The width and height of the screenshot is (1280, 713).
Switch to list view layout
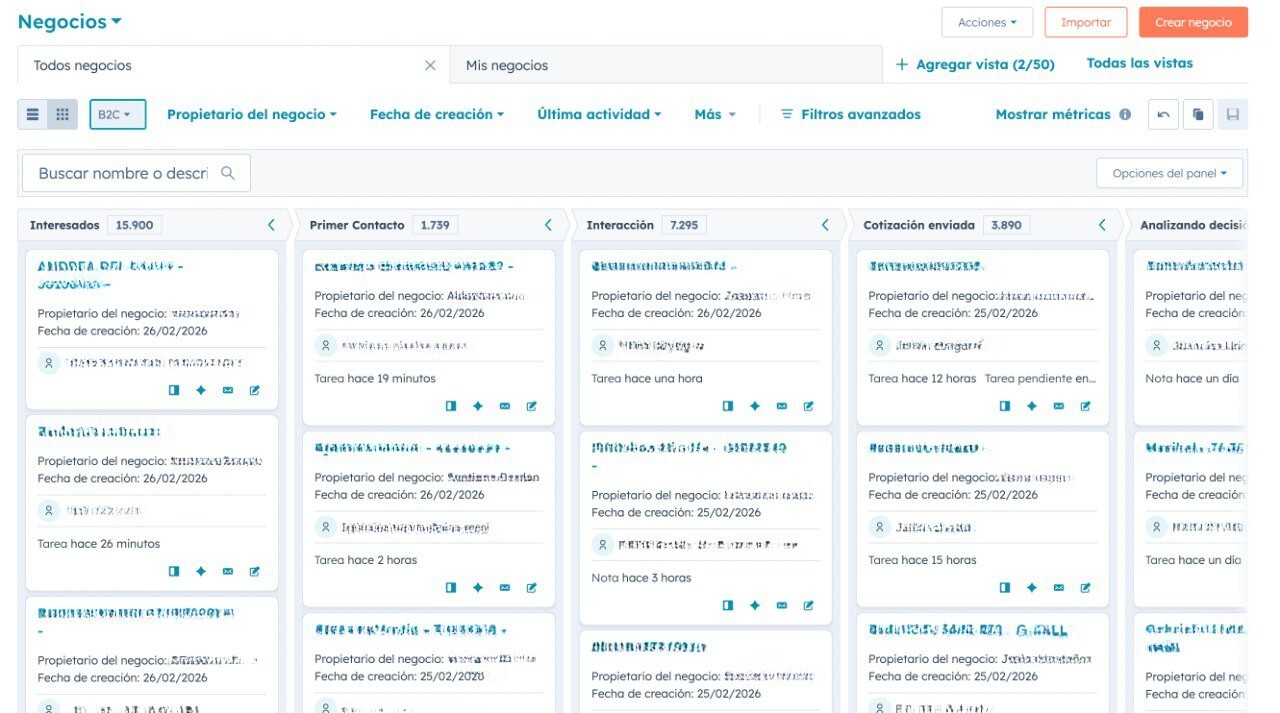coord(33,114)
